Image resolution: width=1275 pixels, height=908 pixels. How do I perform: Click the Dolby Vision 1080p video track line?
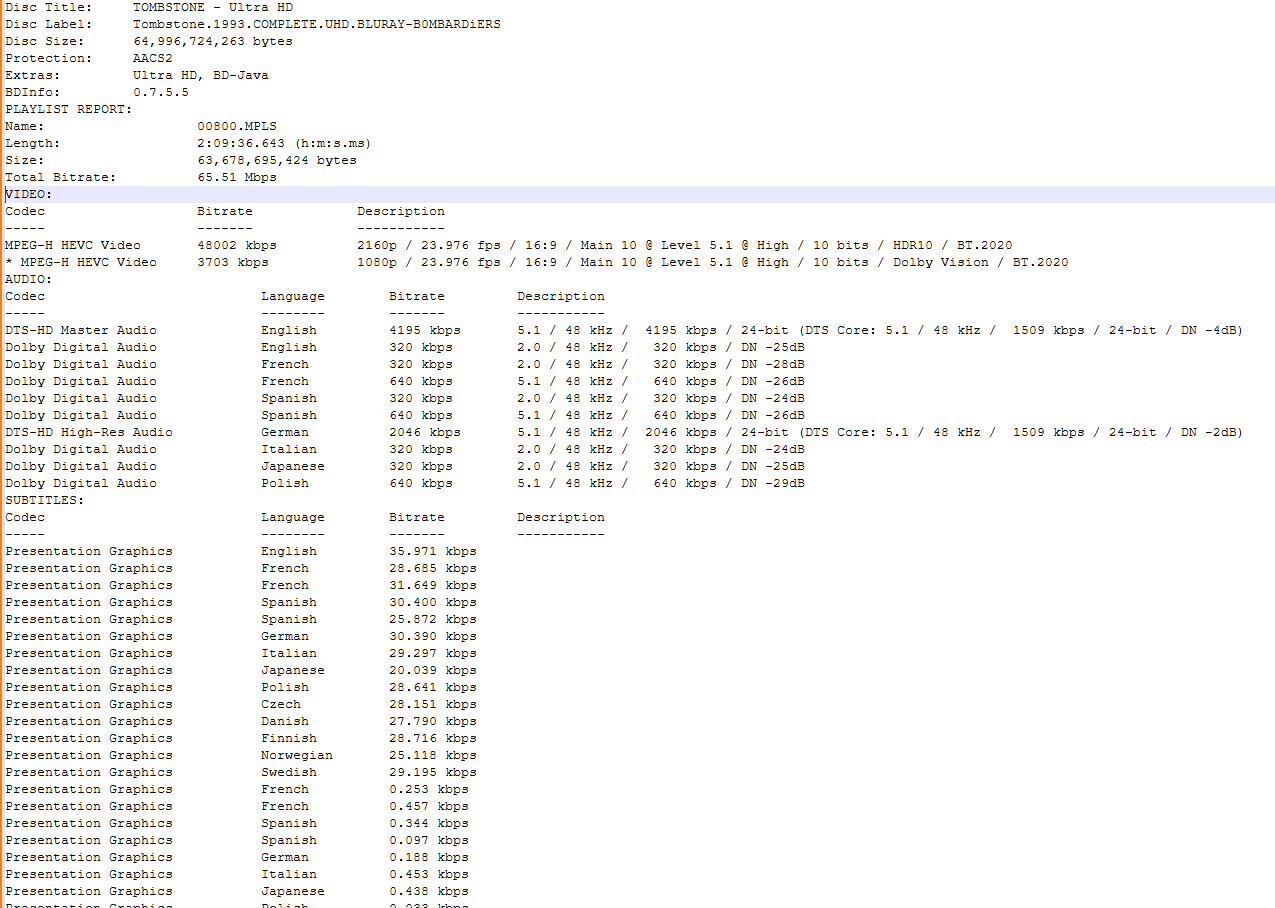tap(400, 261)
